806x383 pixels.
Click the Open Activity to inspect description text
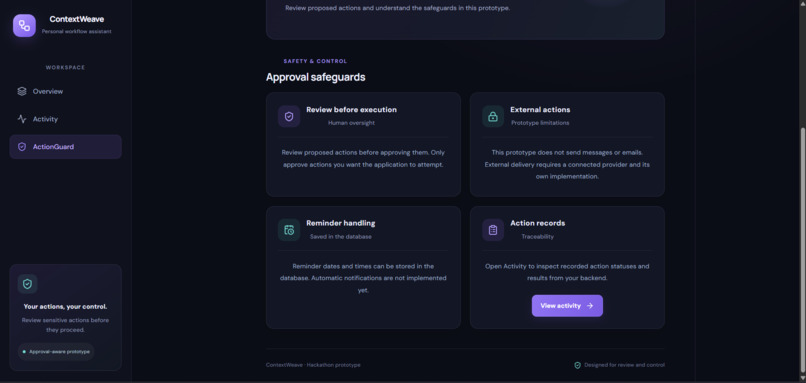(x=567, y=272)
